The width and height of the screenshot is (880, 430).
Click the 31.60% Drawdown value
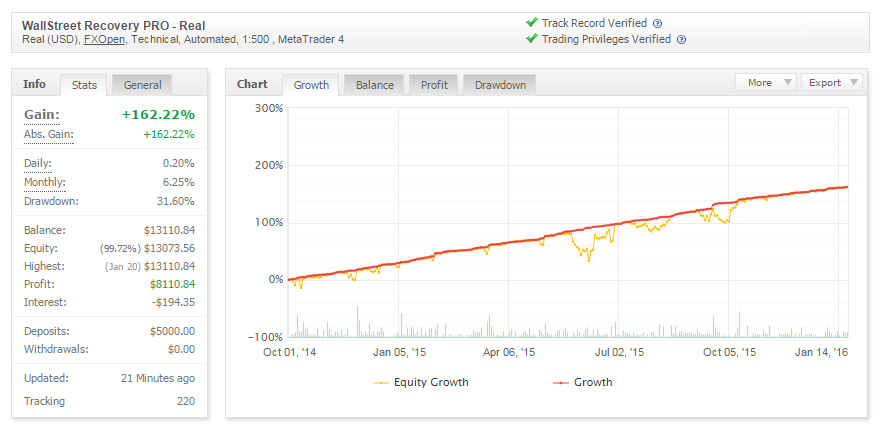176,201
